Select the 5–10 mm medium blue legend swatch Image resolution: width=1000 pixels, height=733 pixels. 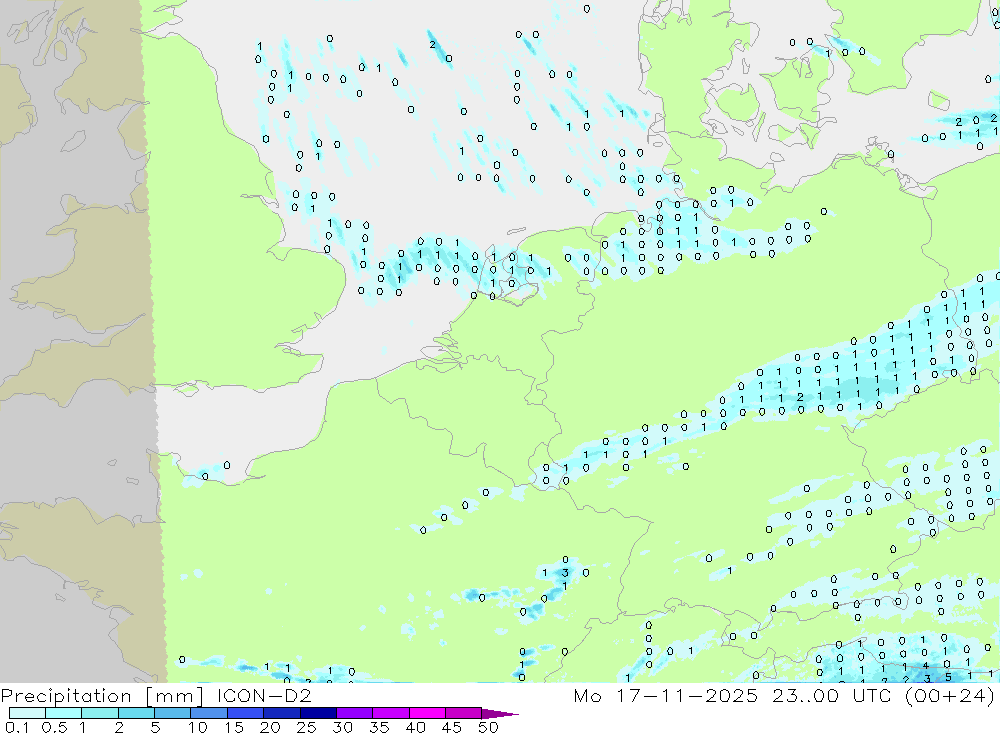(172, 713)
